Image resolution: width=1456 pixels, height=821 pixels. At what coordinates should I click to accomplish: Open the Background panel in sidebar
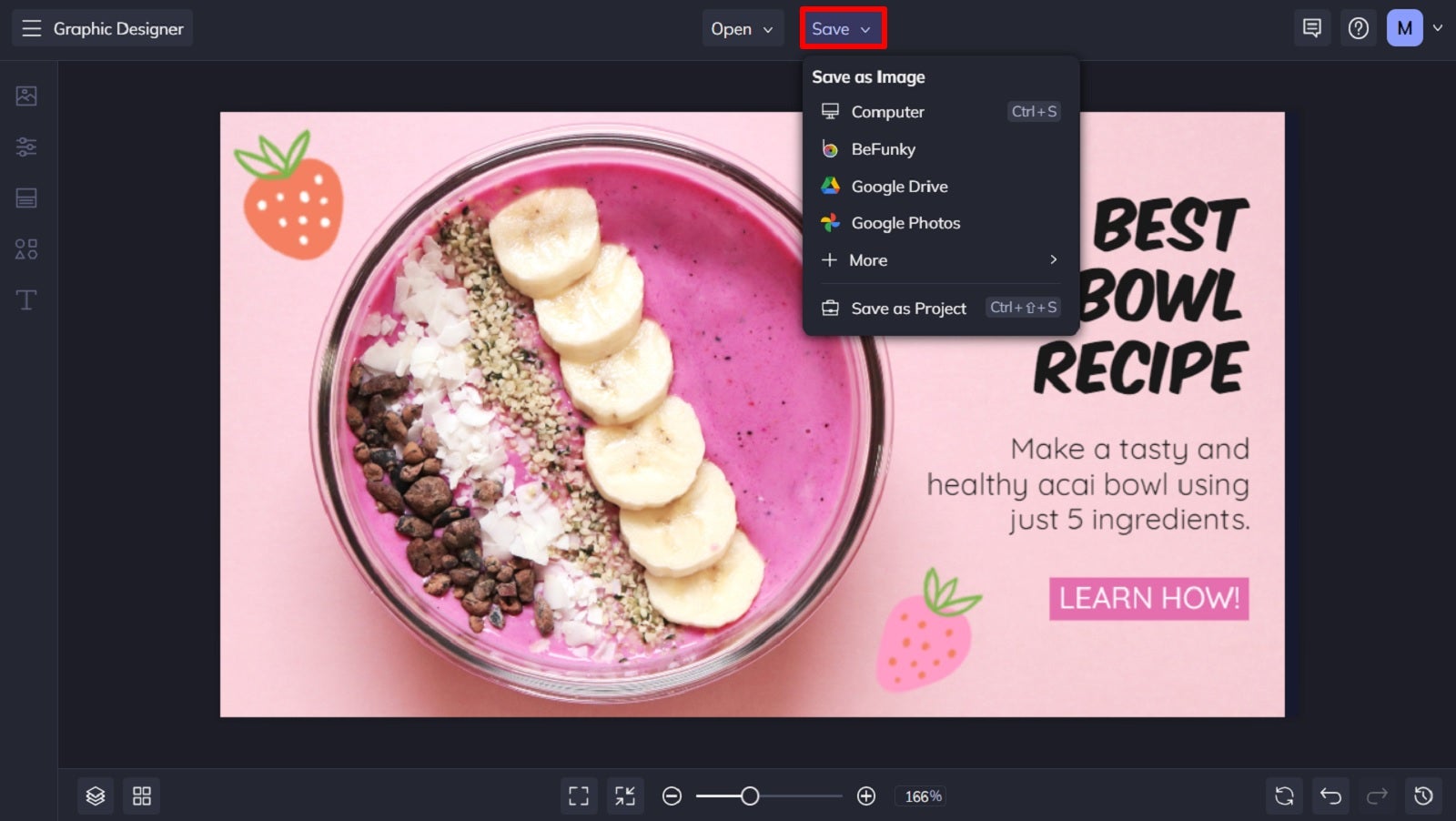coord(26,198)
